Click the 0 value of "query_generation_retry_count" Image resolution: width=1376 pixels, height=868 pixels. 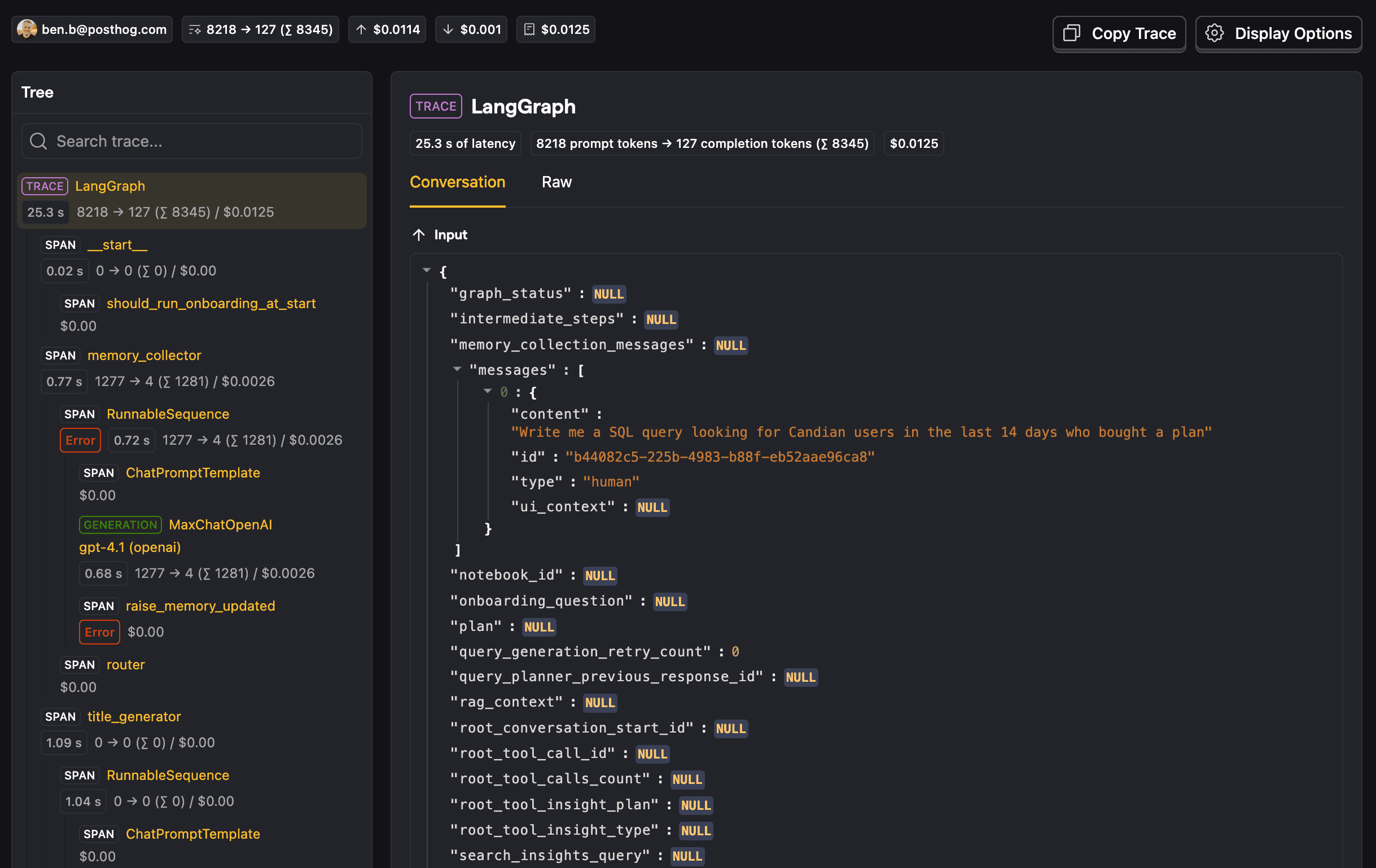pos(735,651)
